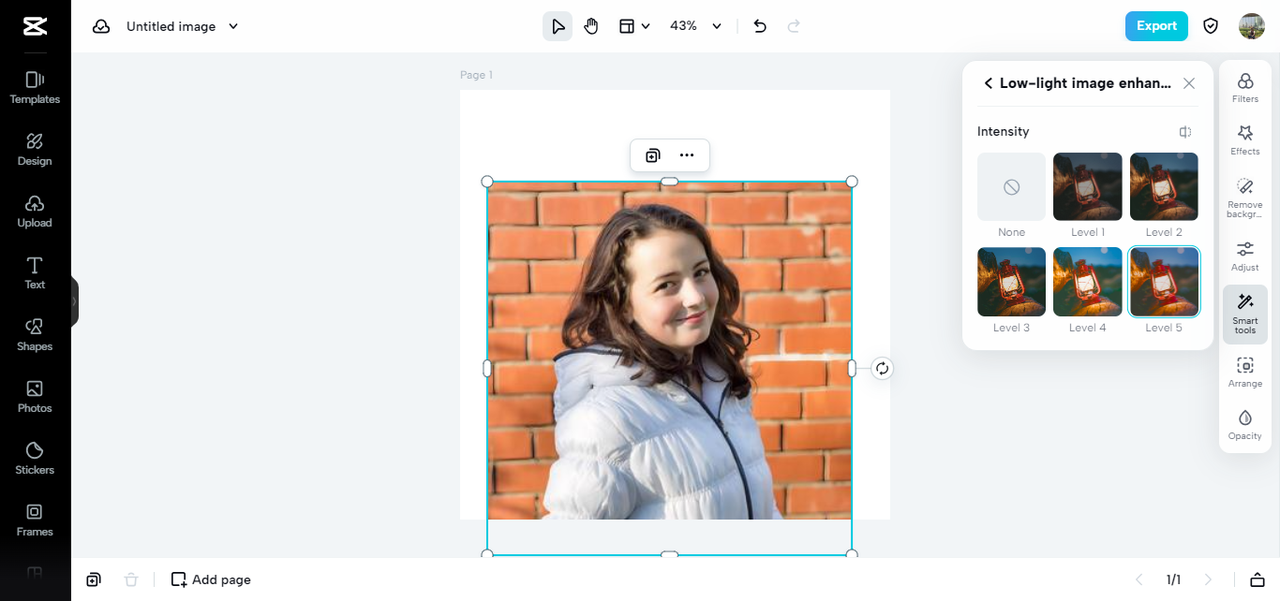Click the right-middle edge handle of image

852,368
